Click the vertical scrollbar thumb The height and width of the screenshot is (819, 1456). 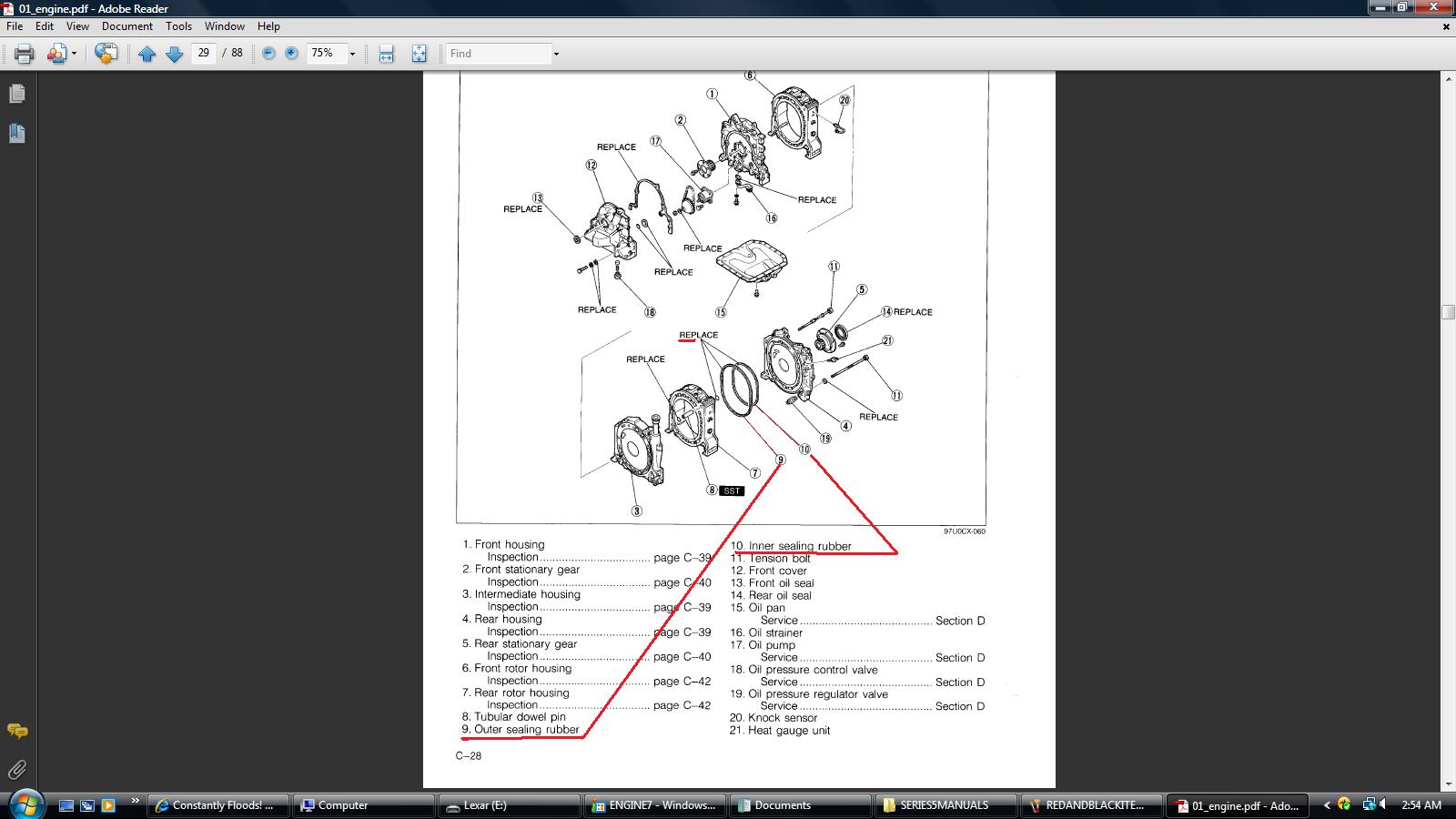coord(1448,312)
